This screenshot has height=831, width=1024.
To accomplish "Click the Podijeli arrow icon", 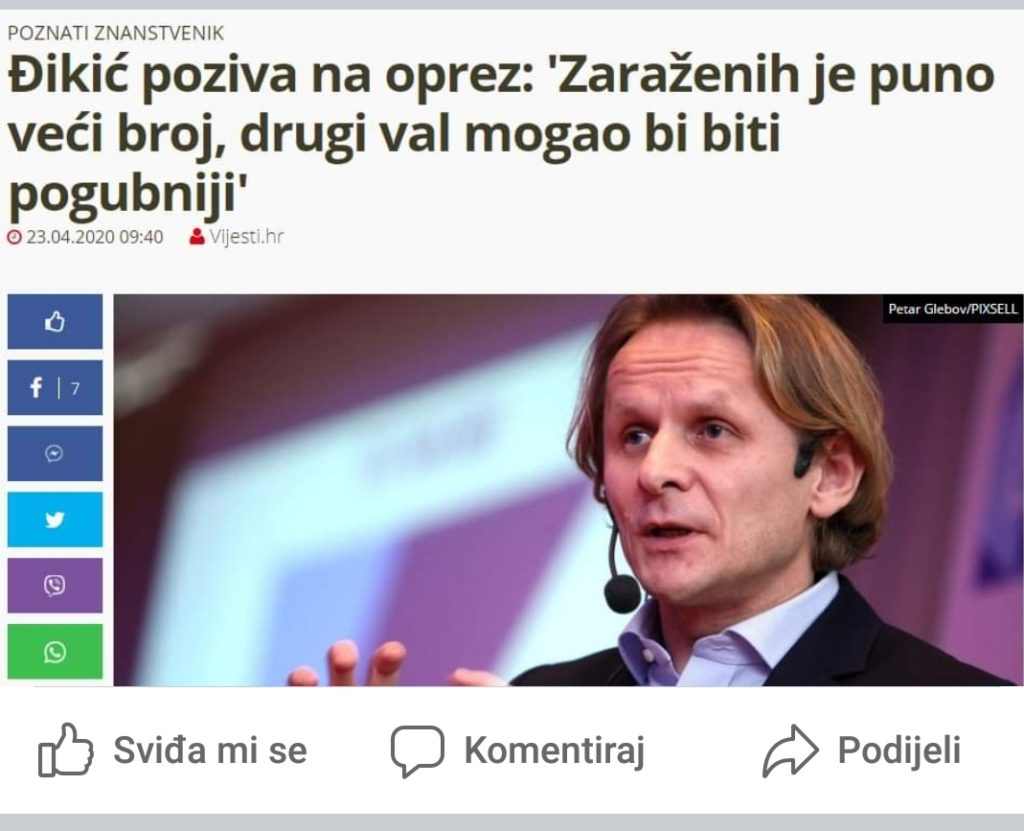I will [x=790, y=751].
